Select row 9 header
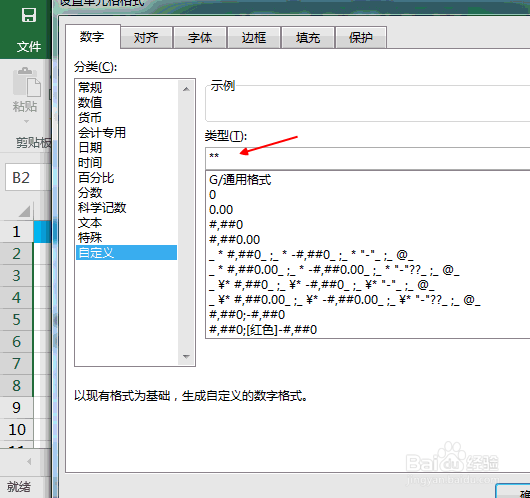Screen dimensions: 530x498 [x=16, y=407]
